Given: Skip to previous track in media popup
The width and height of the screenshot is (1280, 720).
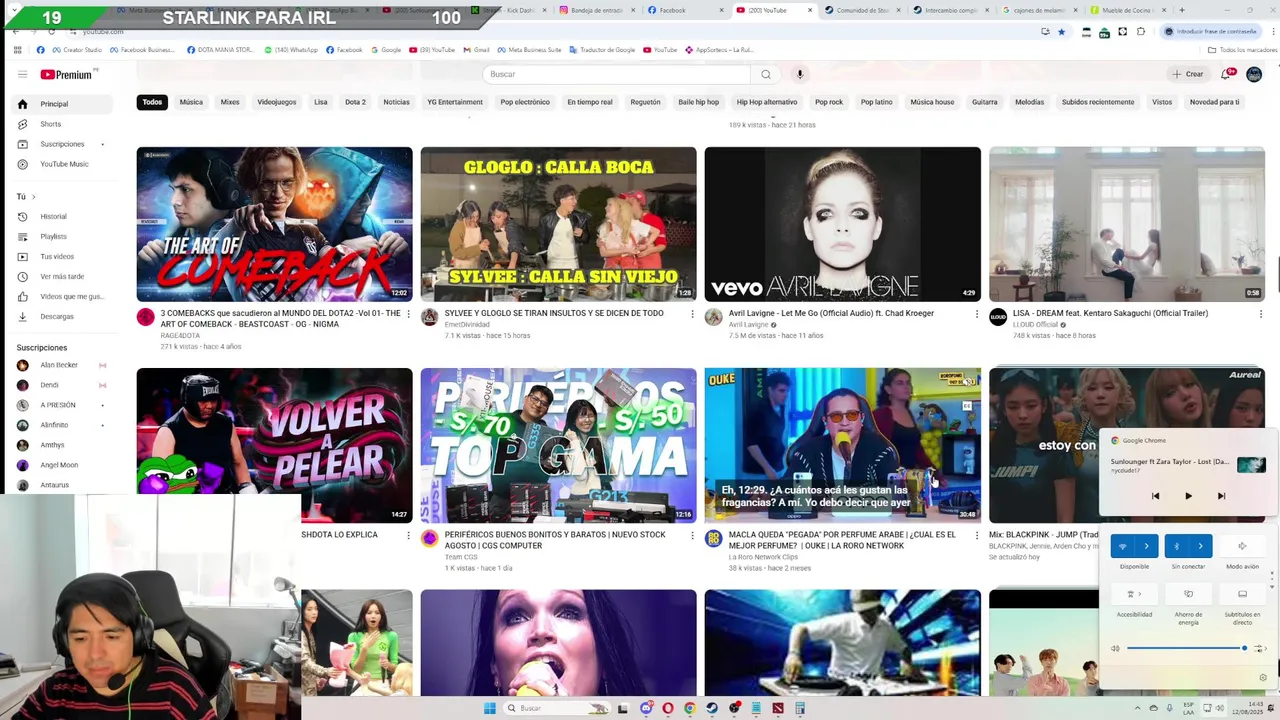Looking at the screenshot, I should pos(1155,496).
